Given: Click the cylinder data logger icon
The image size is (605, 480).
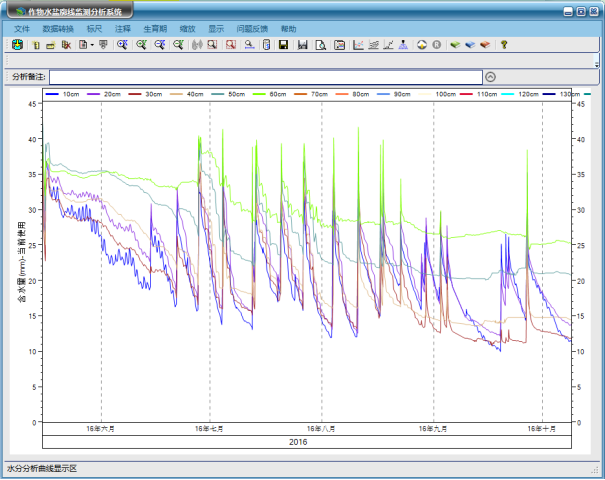Looking at the screenshot, I should click(266, 45).
